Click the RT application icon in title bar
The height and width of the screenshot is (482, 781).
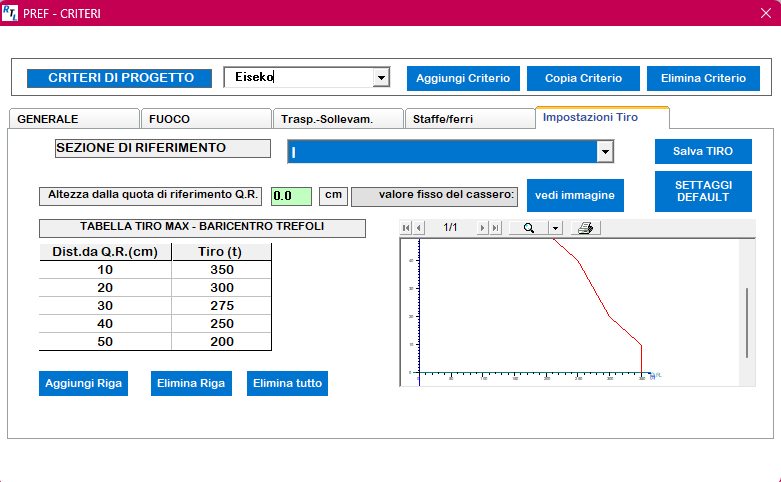[10, 13]
